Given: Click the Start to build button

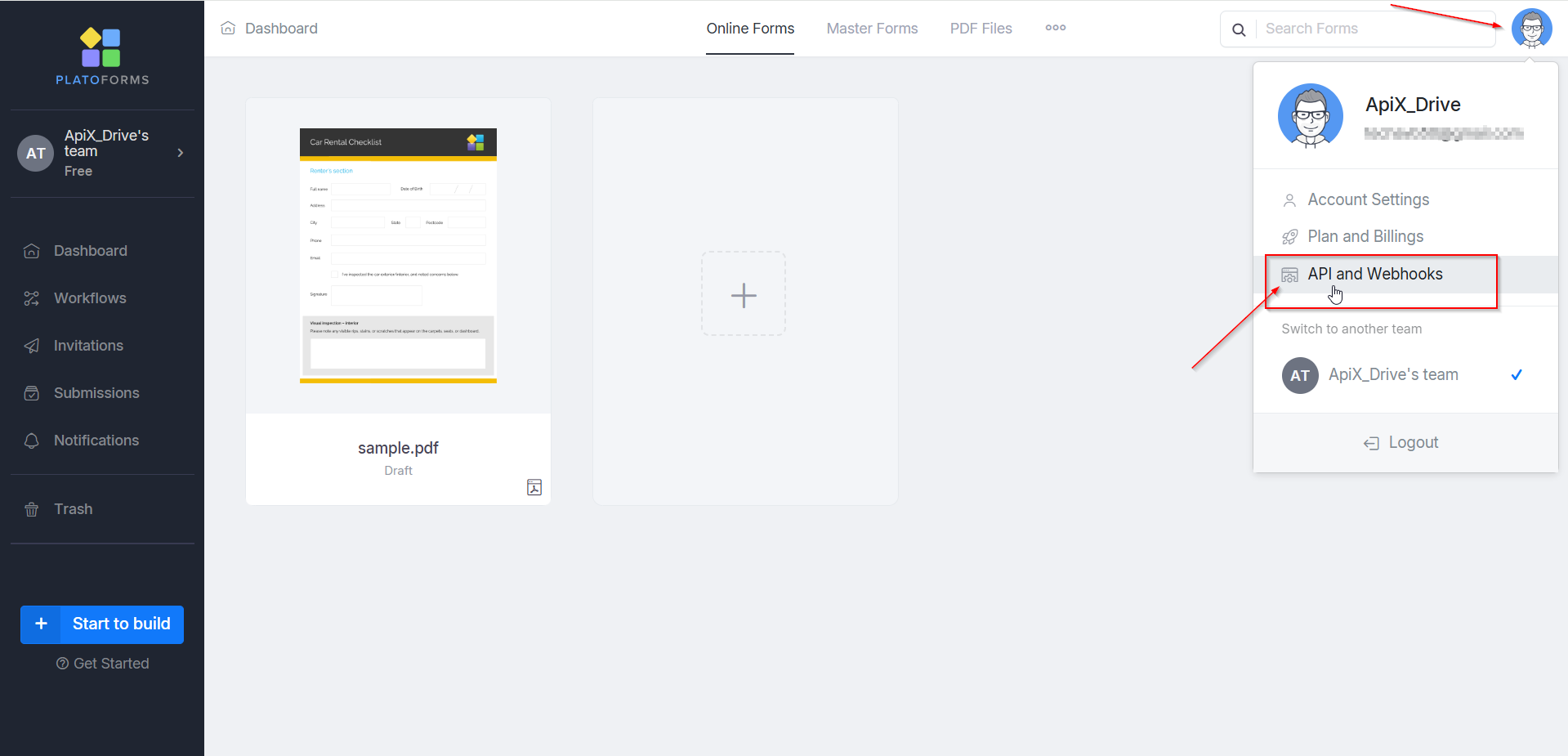Looking at the screenshot, I should [102, 624].
